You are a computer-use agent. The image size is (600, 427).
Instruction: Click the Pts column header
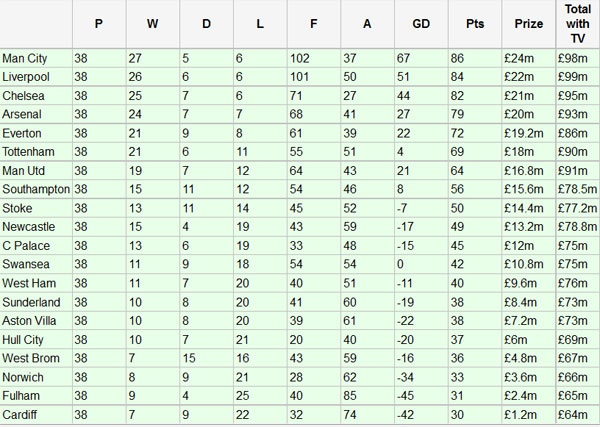474,23
